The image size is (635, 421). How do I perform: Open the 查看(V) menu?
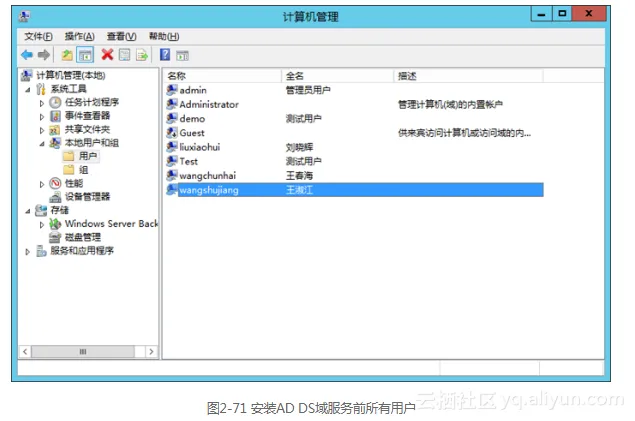tap(121, 36)
